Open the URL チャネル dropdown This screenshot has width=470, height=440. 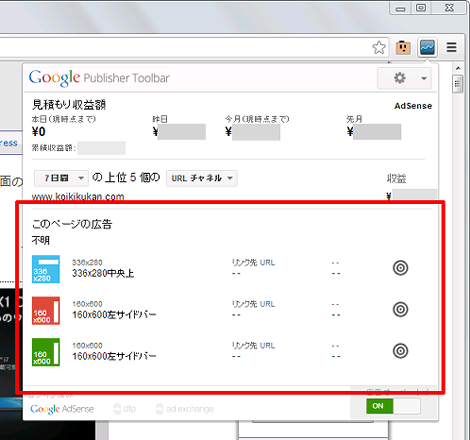202,178
